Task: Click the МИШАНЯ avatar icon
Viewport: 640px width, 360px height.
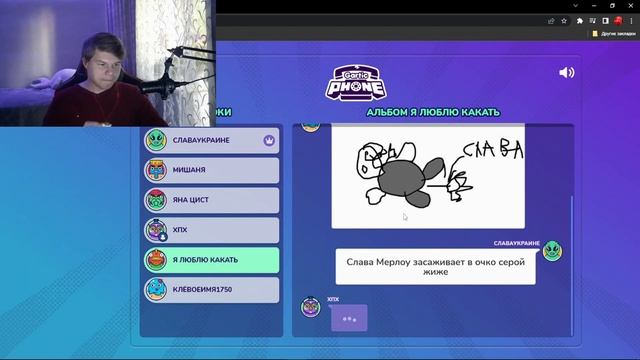Action: pos(156,170)
